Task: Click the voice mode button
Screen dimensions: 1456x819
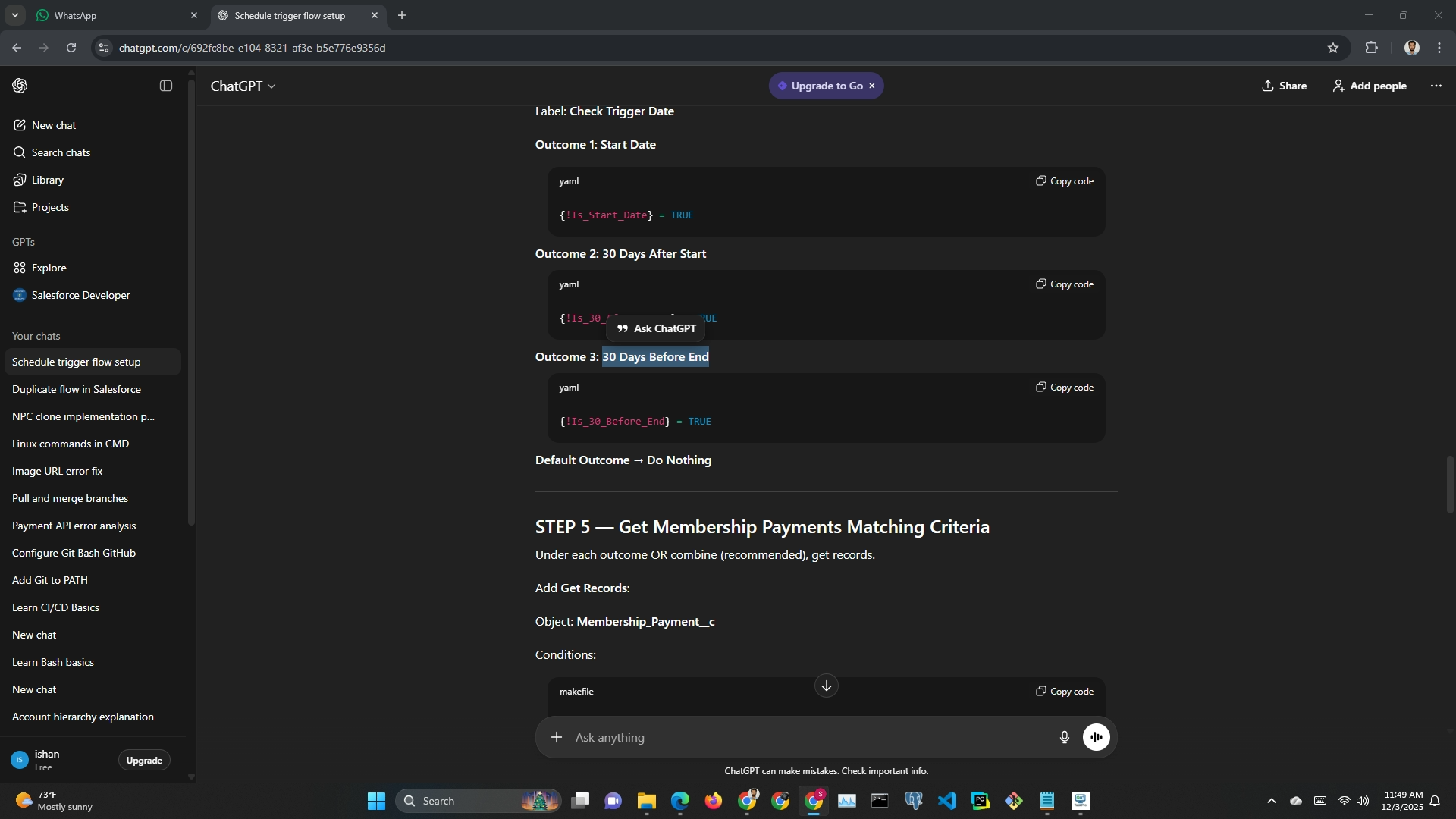Action: pyautogui.click(x=1096, y=737)
